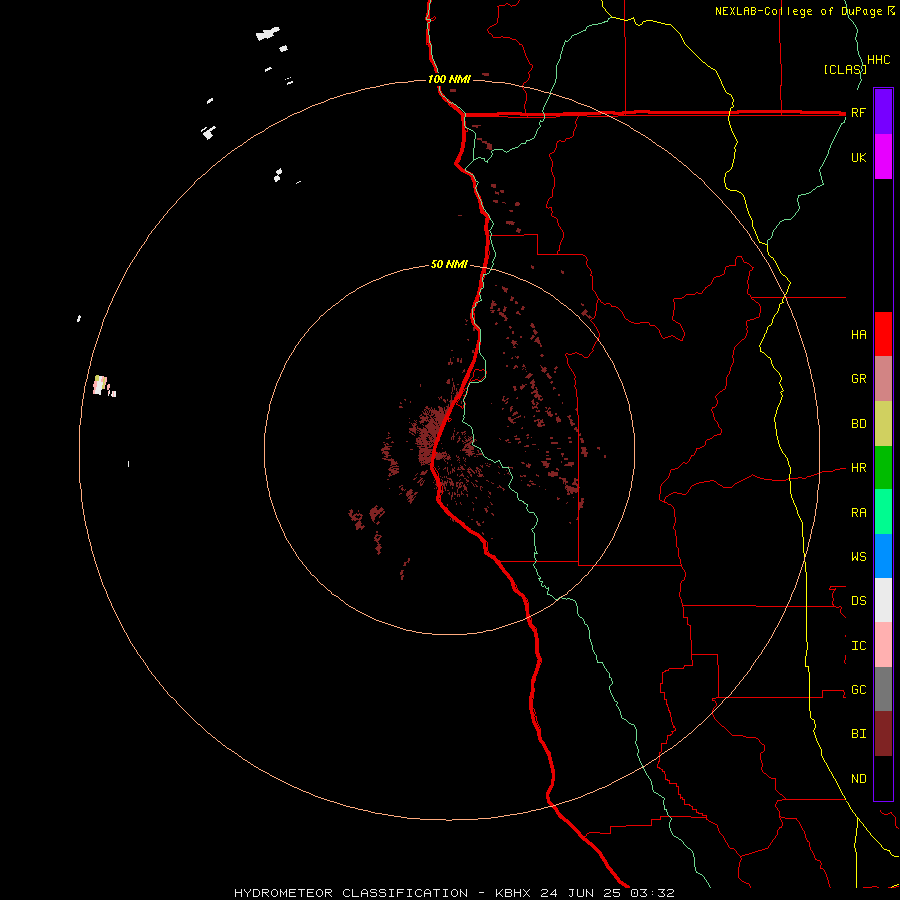
Task: Click the RF purple color swatch
Action: [x=883, y=112]
